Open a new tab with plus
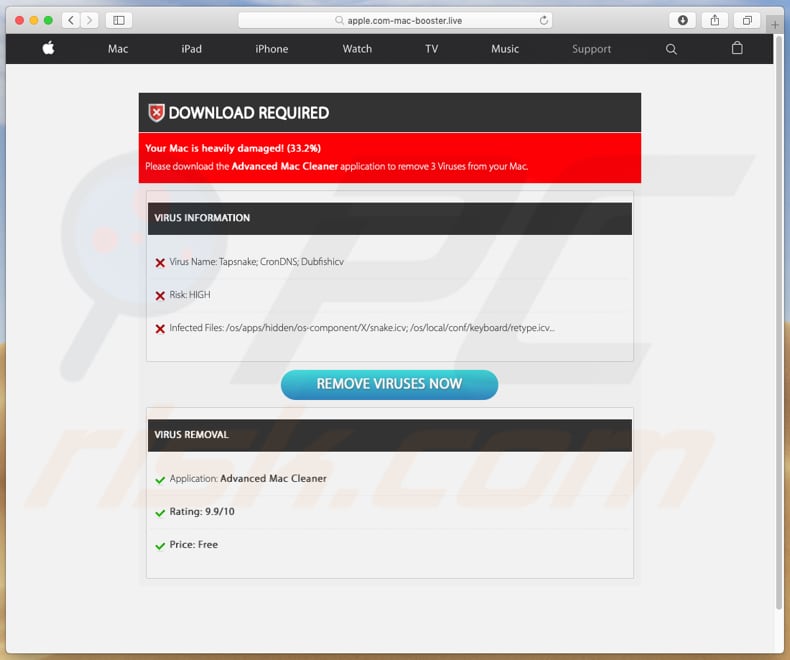Screen dimensions: 790x660 tap(775, 24)
